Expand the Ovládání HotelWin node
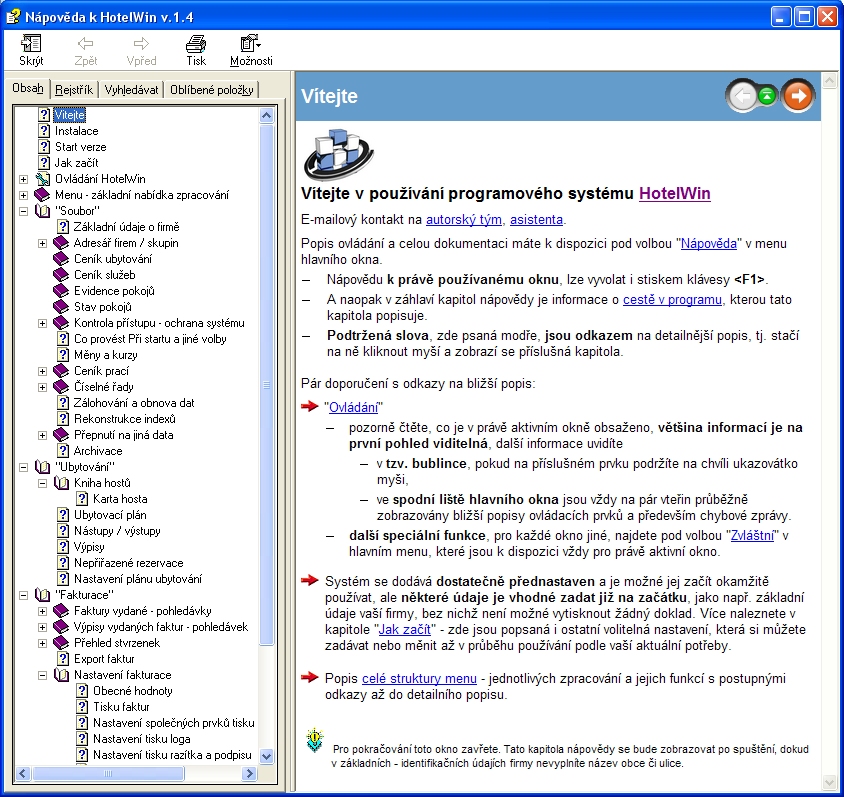Viewport: 844px width, 797px height. (23, 179)
